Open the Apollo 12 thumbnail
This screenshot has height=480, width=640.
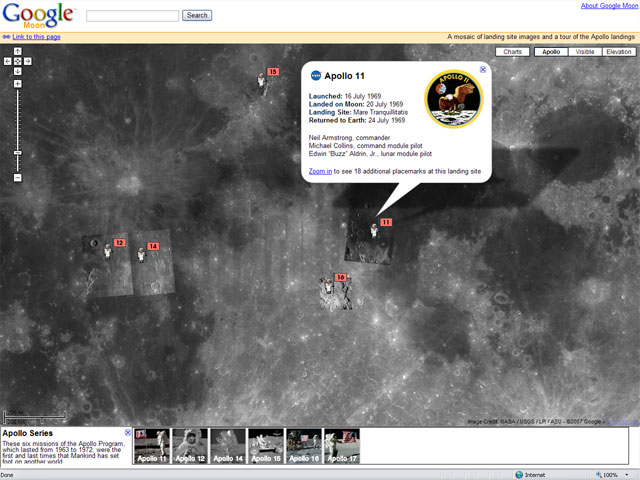tap(190, 446)
